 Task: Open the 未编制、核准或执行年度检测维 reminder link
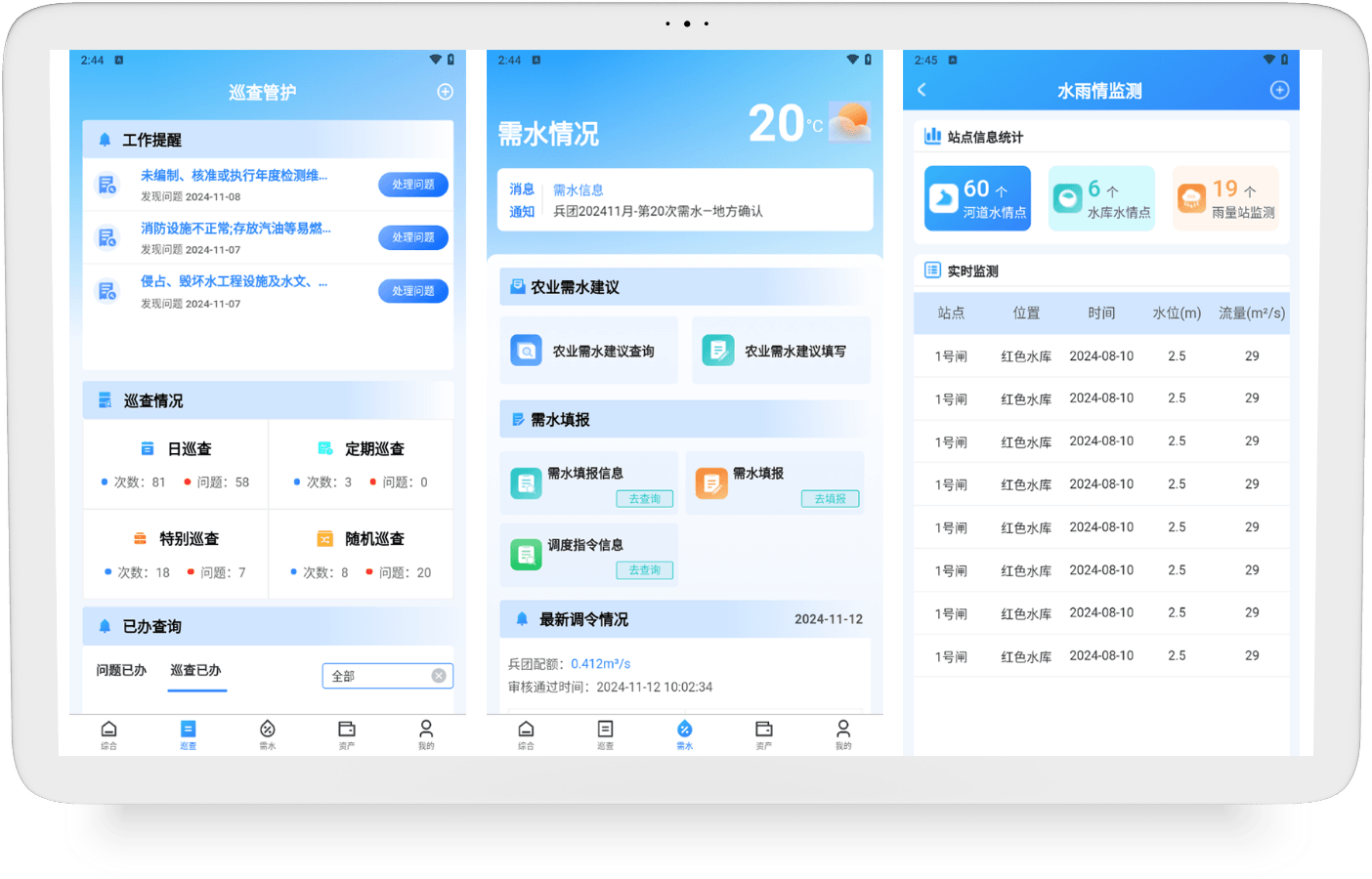click(x=234, y=176)
